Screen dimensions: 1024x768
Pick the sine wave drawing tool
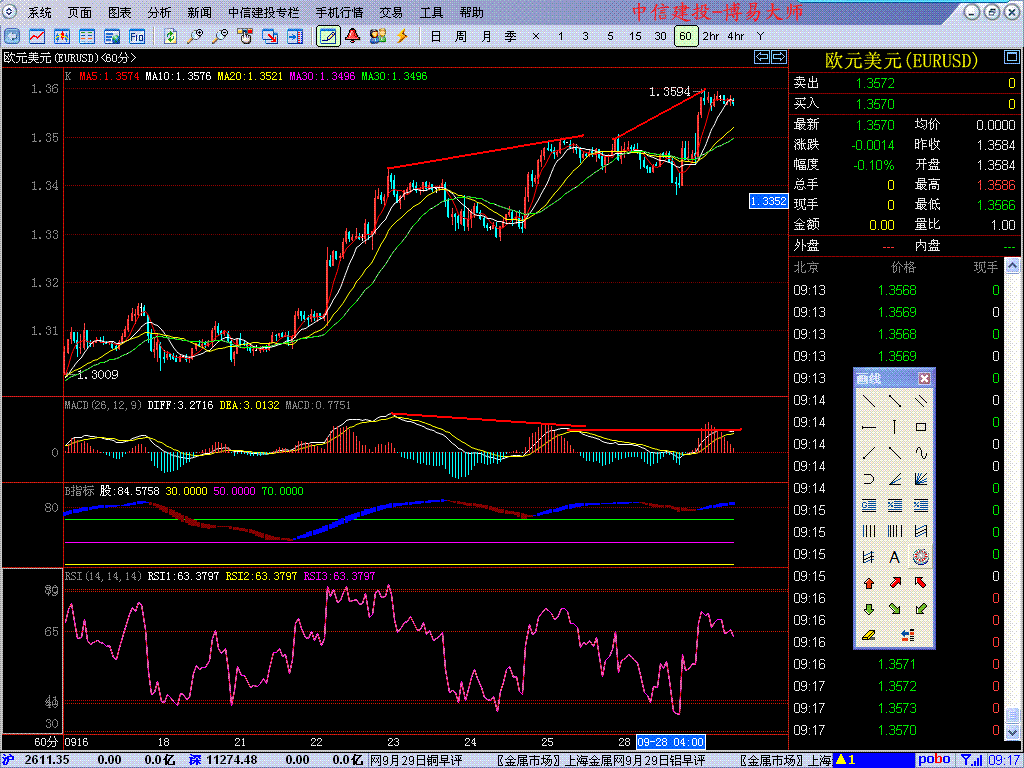click(x=921, y=453)
